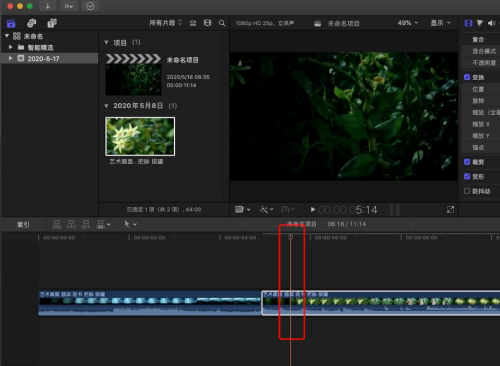Click clapboard icon beside viewer project name

pyautogui.click(x=318, y=23)
